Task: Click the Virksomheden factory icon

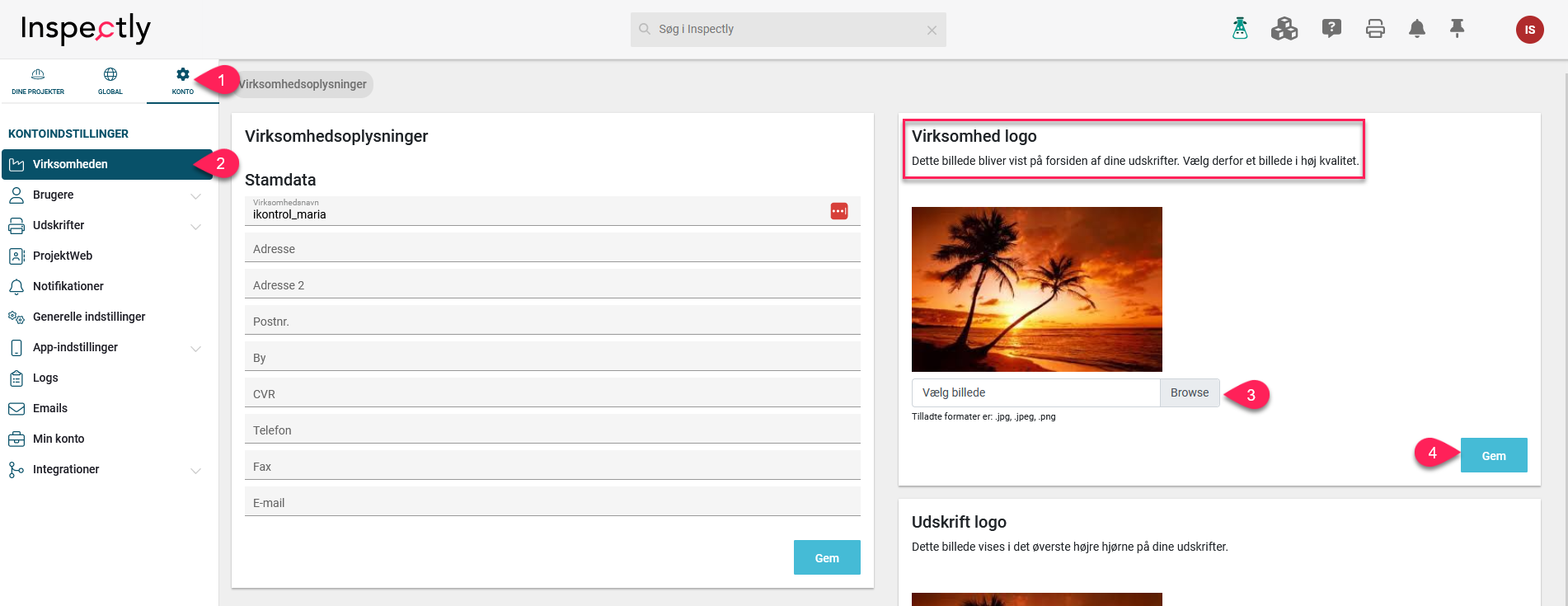Action: 16,164
